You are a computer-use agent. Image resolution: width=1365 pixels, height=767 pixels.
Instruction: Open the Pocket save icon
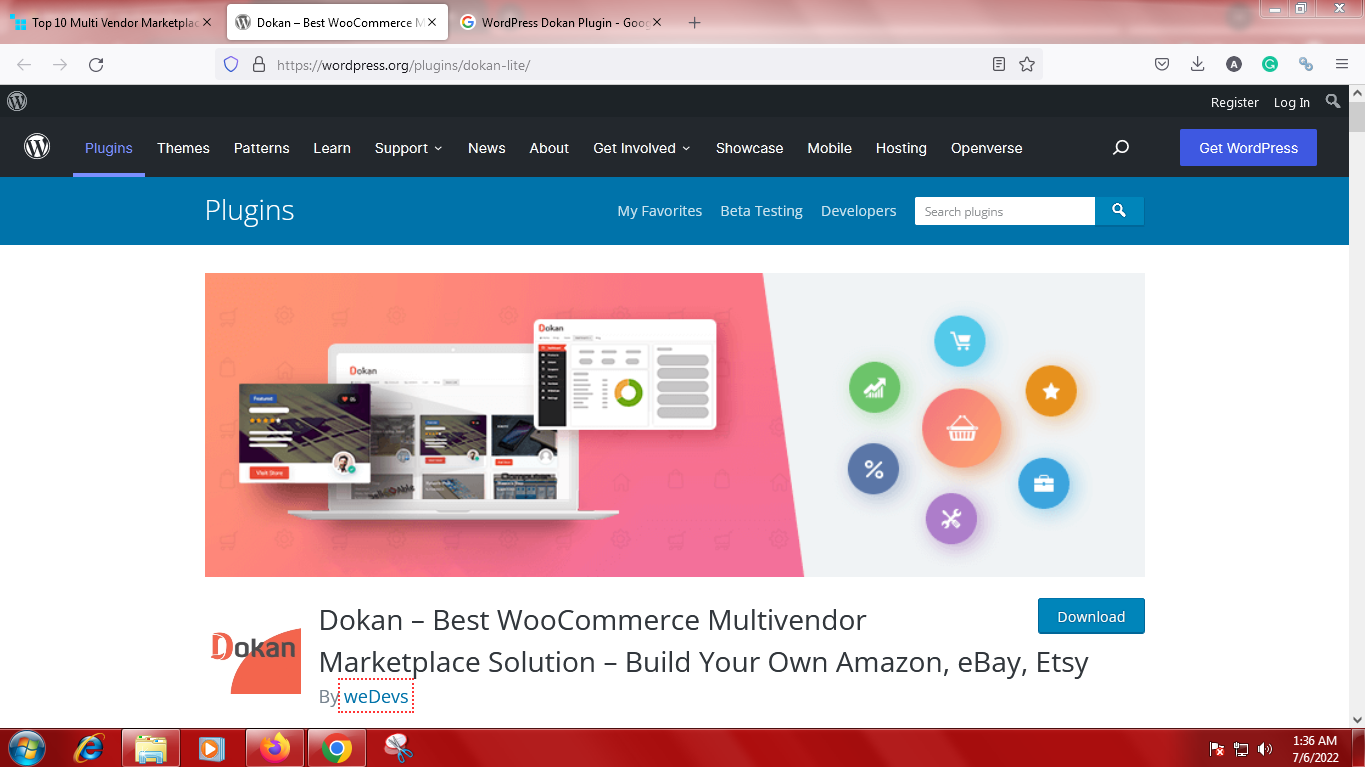point(1162,64)
